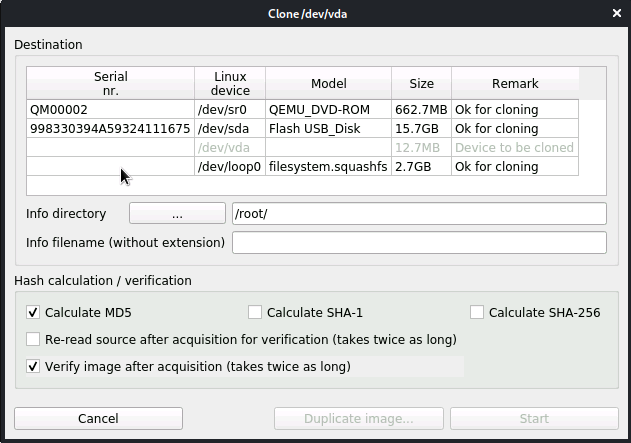The image size is (631, 443).
Task: Click the Model column header
Action: pos(328,83)
